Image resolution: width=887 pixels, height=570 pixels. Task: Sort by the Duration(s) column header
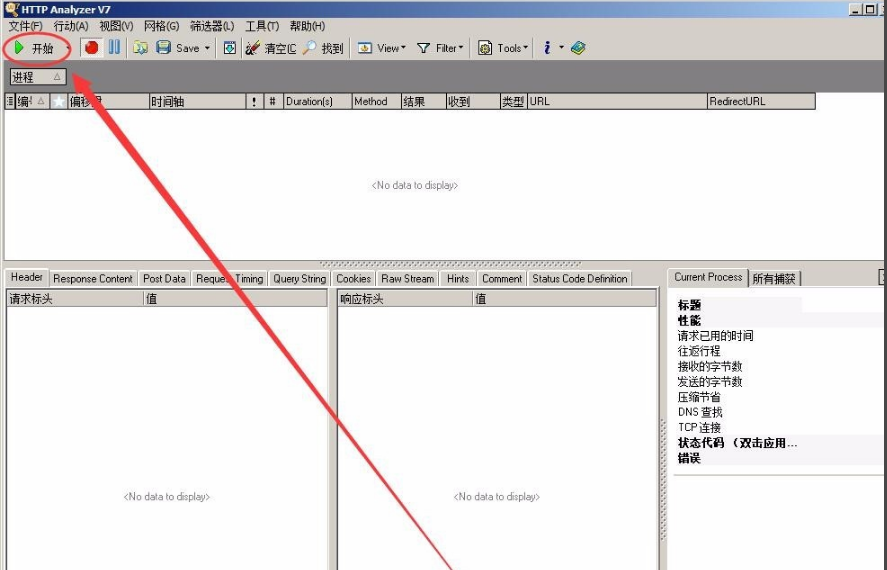[x=317, y=101]
